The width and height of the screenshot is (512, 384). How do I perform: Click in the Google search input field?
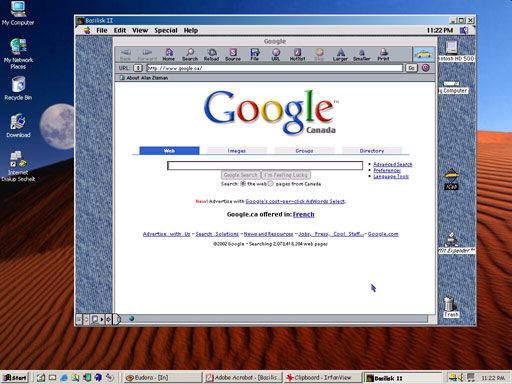click(x=265, y=166)
